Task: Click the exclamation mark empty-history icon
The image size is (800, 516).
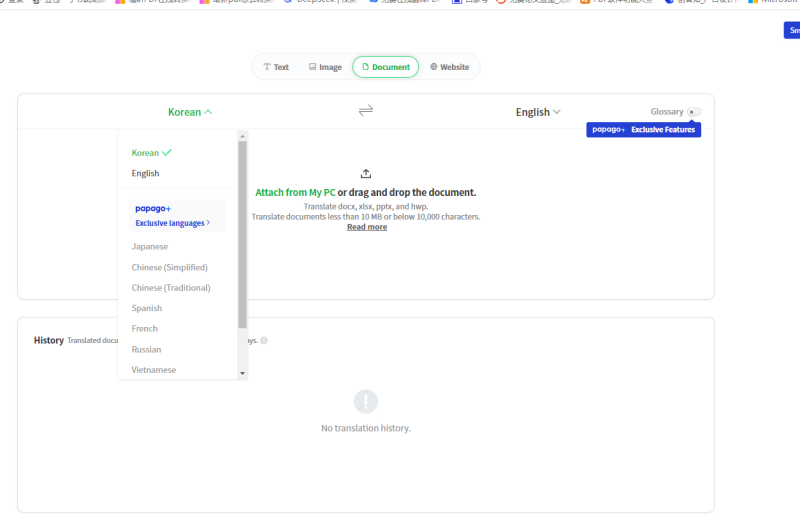Action: click(366, 402)
